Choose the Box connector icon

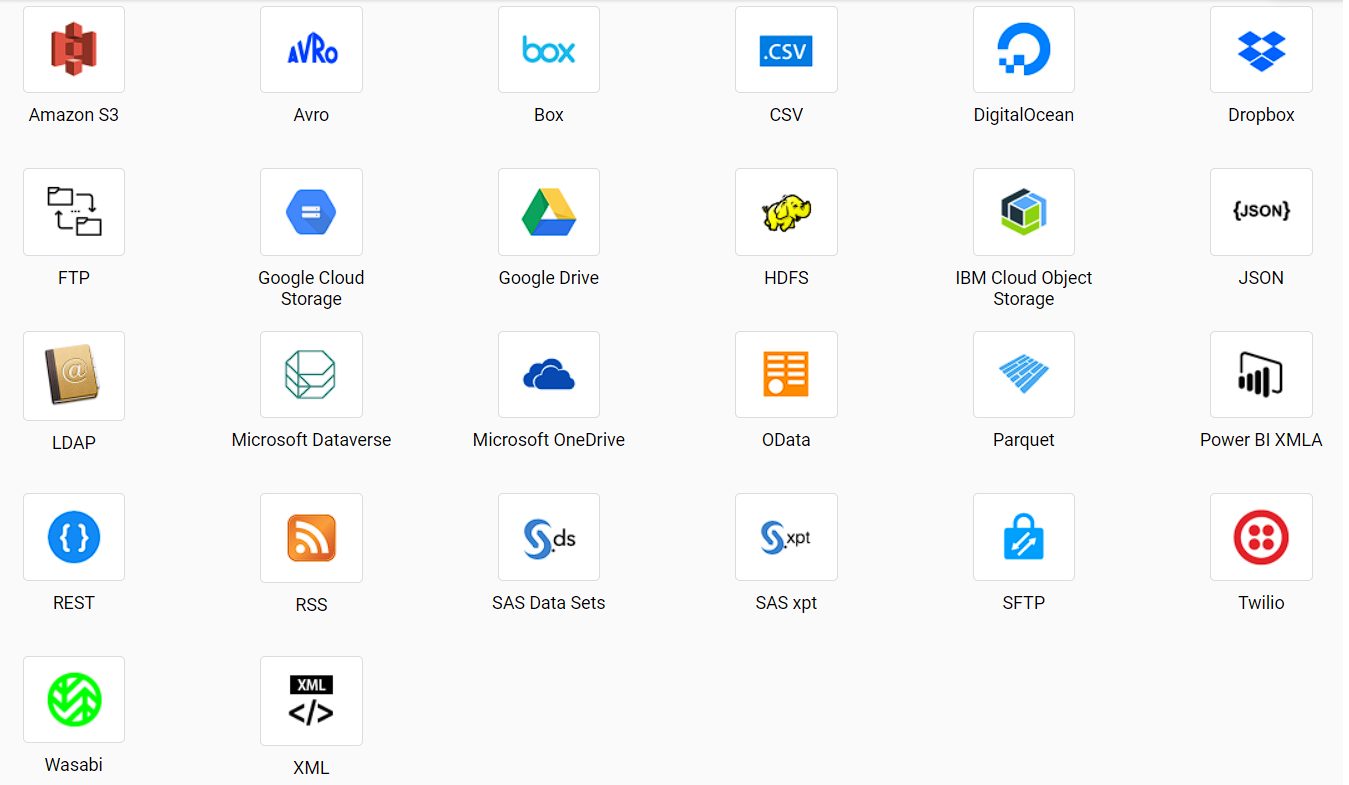[x=549, y=49]
